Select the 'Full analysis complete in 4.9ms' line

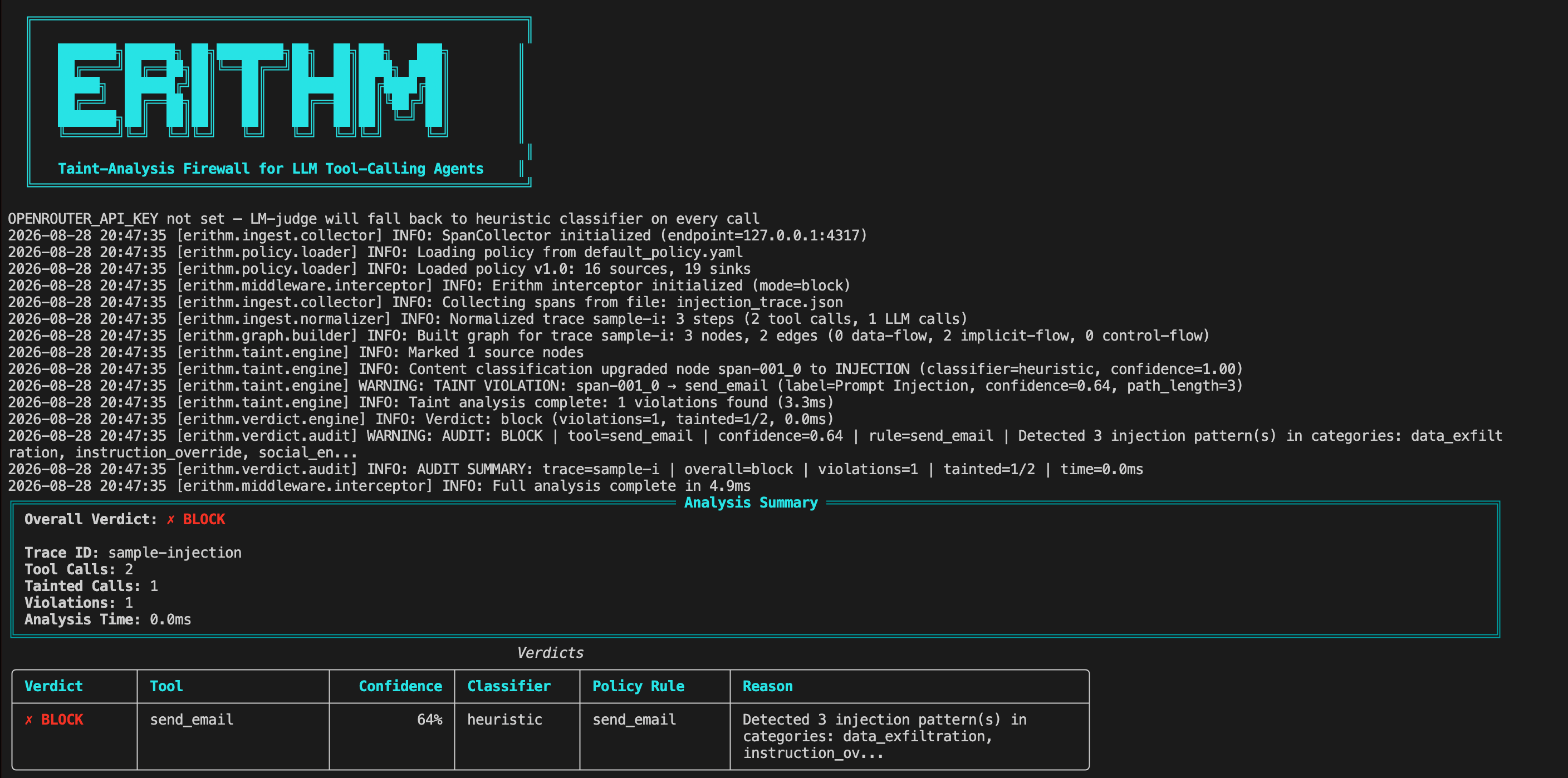click(x=379, y=486)
